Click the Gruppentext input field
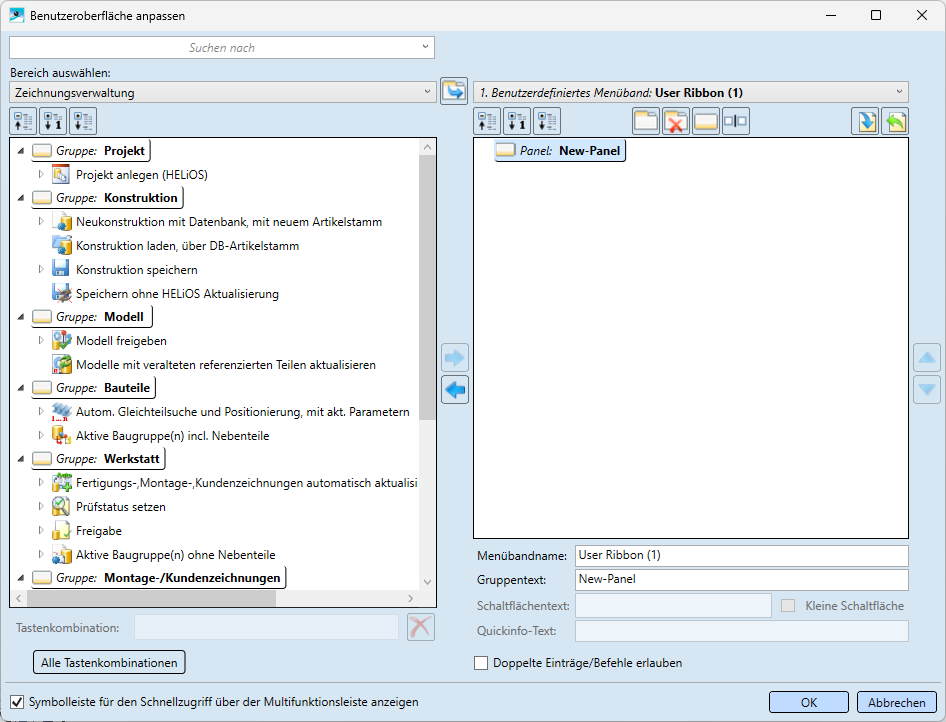The width and height of the screenshot is (946, 722). 741,580
